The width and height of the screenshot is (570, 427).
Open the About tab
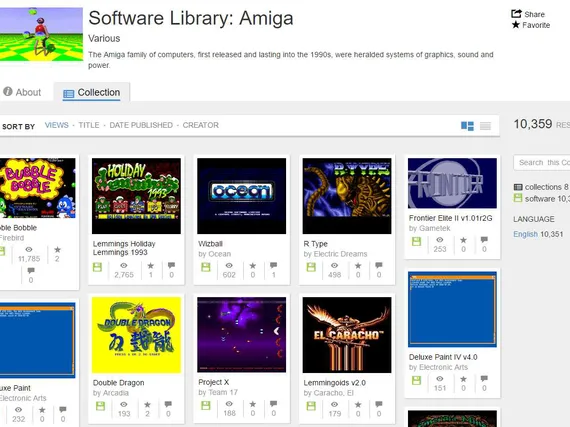(x=22, y=92)
